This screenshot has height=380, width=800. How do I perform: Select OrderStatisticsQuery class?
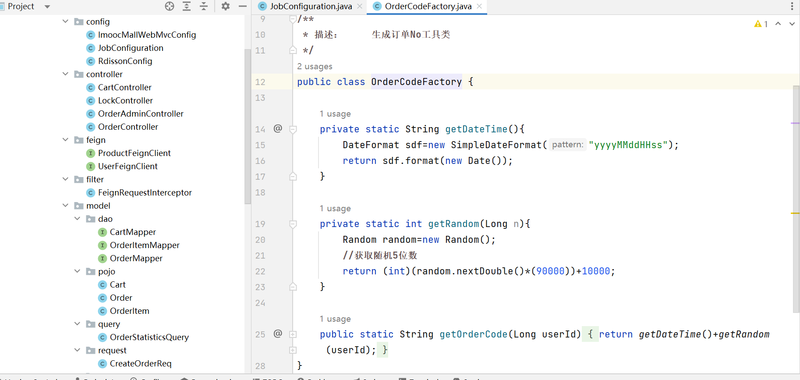click(x=149, y=337)
